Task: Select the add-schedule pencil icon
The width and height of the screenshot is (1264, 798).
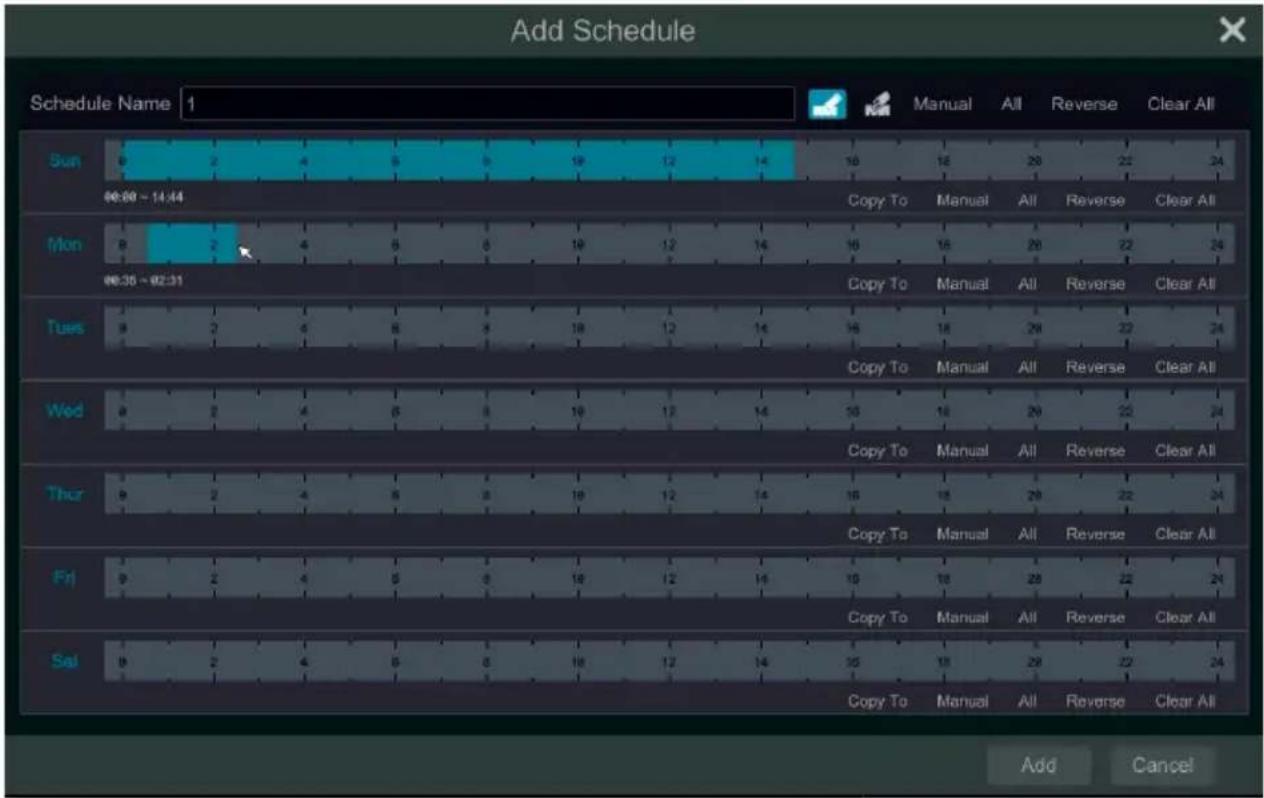Action: point(827,104)
